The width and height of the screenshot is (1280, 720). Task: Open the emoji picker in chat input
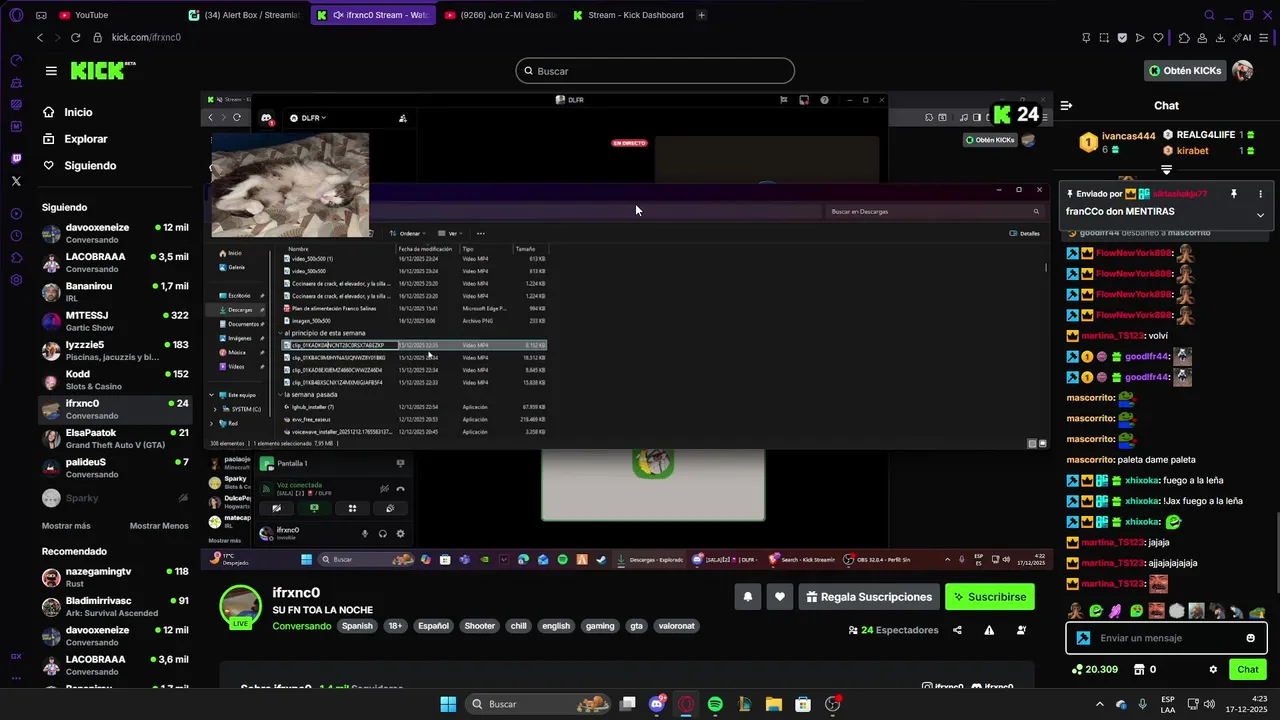tap(1250, 638)
